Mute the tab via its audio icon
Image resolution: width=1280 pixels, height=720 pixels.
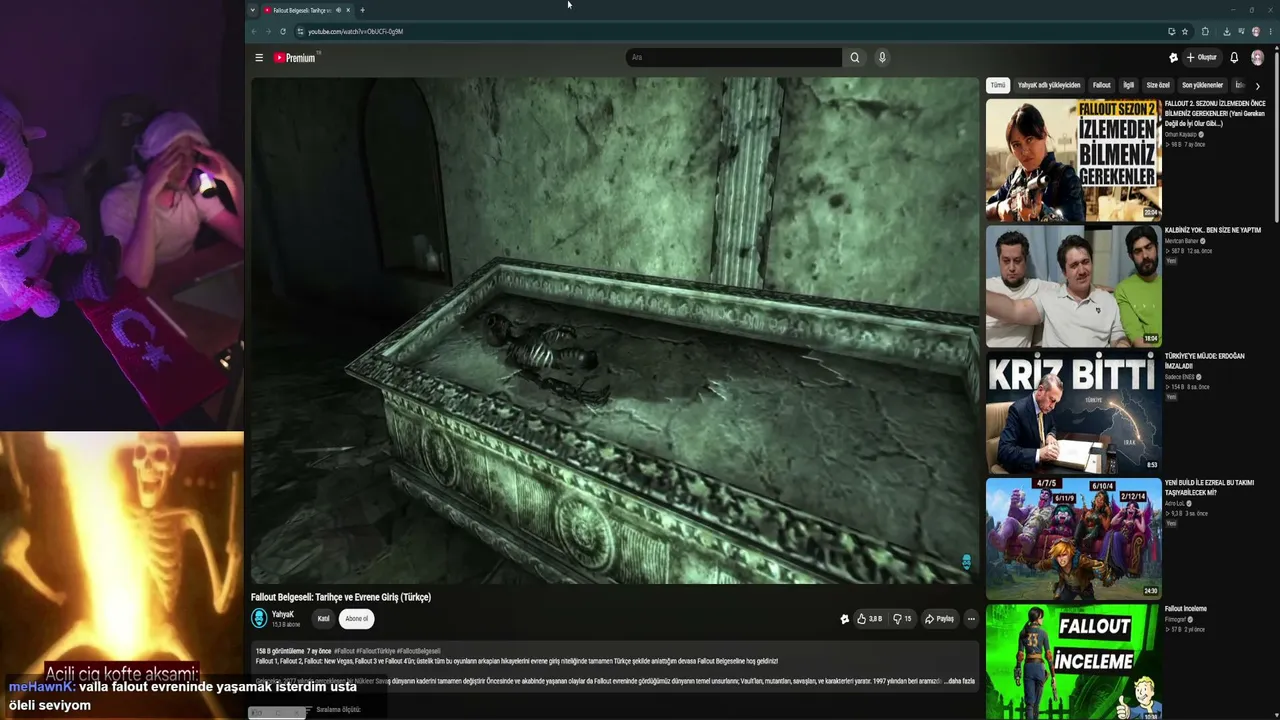[x=338, y=10]
